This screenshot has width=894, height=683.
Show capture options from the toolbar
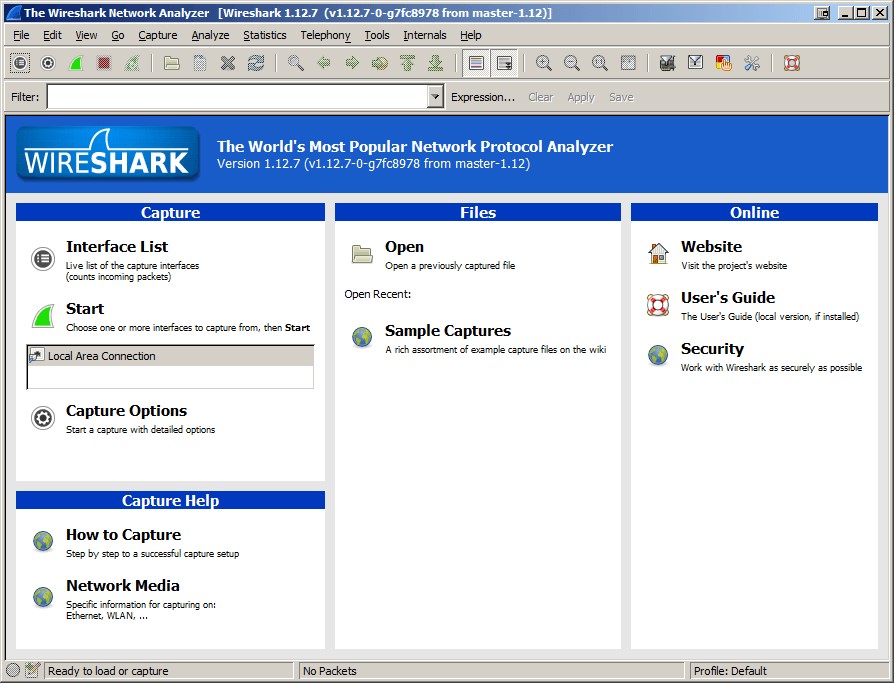[x=48, y=63]
